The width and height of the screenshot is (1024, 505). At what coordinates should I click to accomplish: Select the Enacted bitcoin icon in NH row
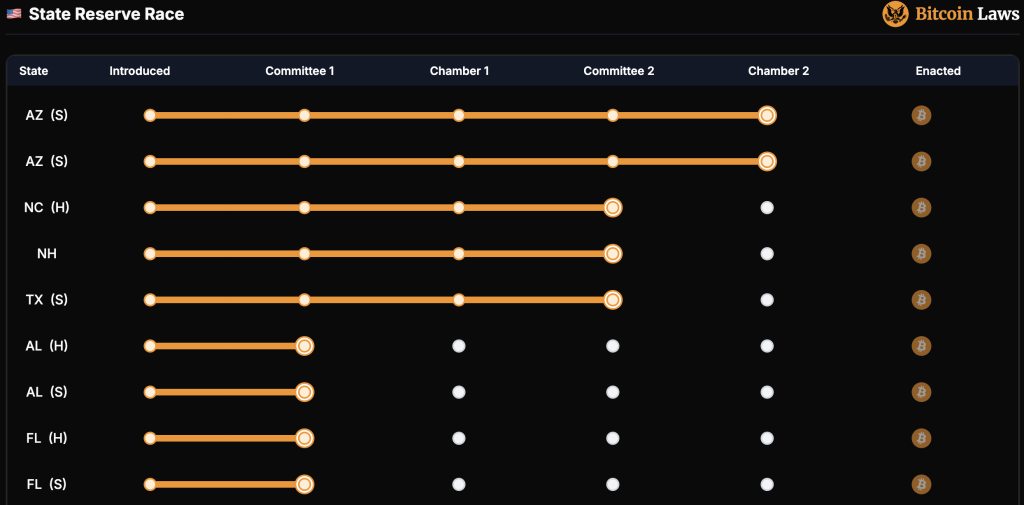click(921, 254)
